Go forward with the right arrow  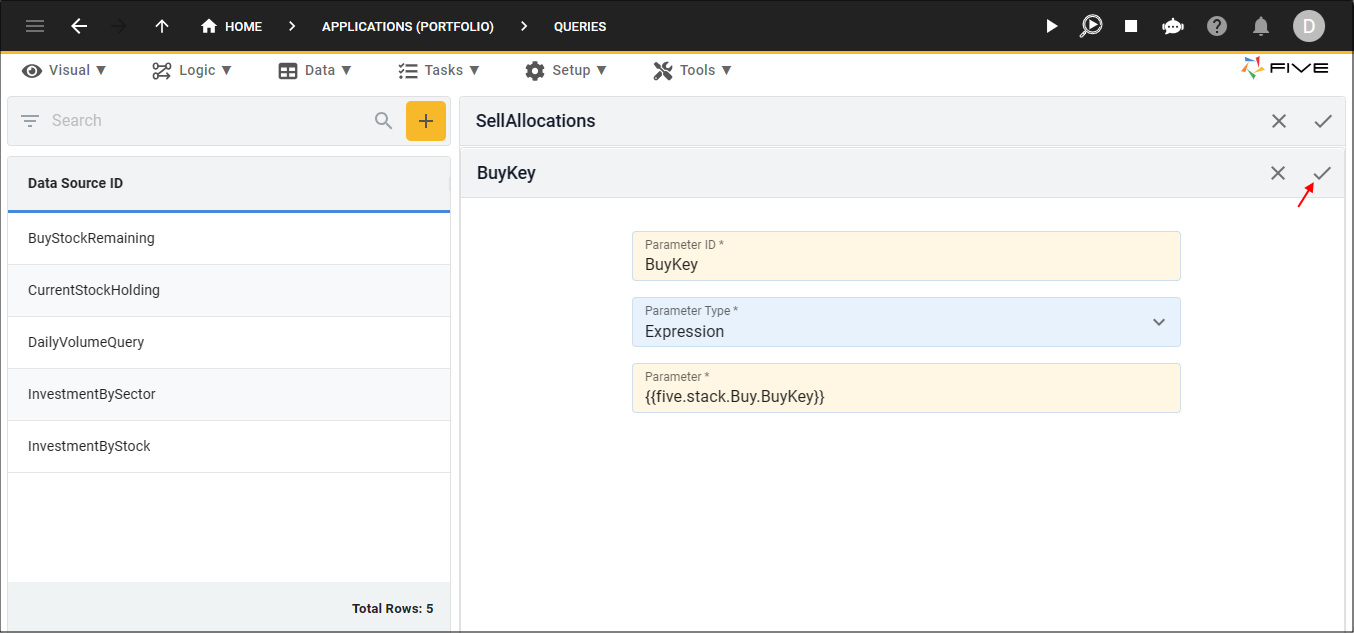[119, 26]
